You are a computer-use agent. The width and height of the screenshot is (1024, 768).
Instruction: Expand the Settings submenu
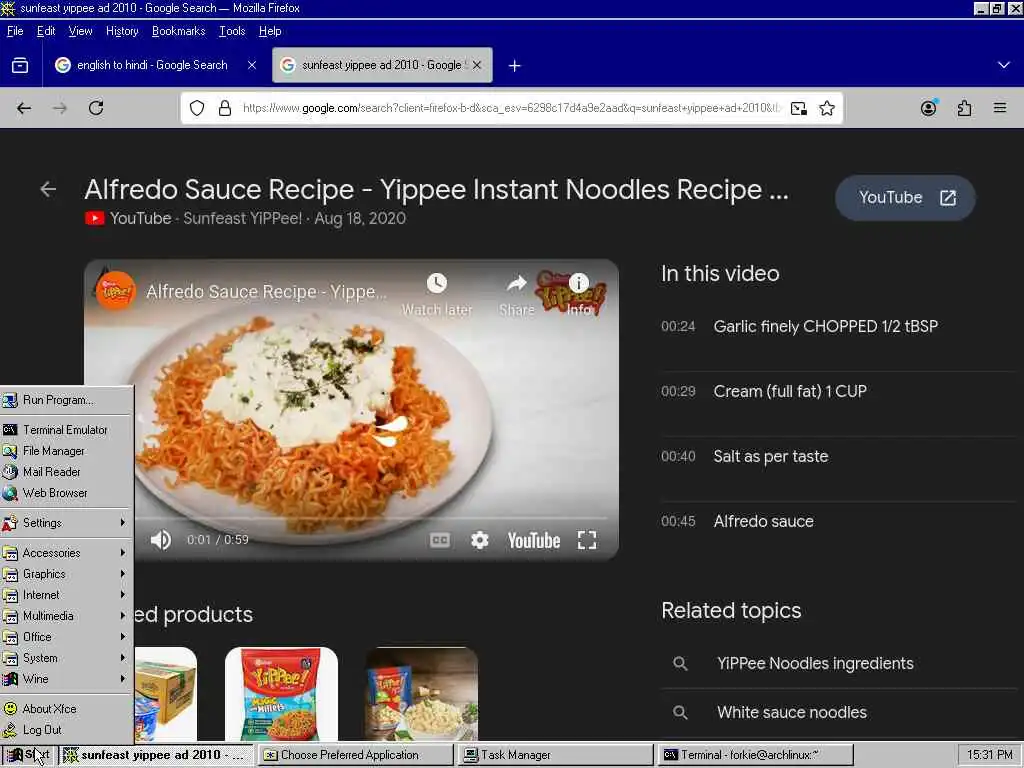click(x=67, y=522)
